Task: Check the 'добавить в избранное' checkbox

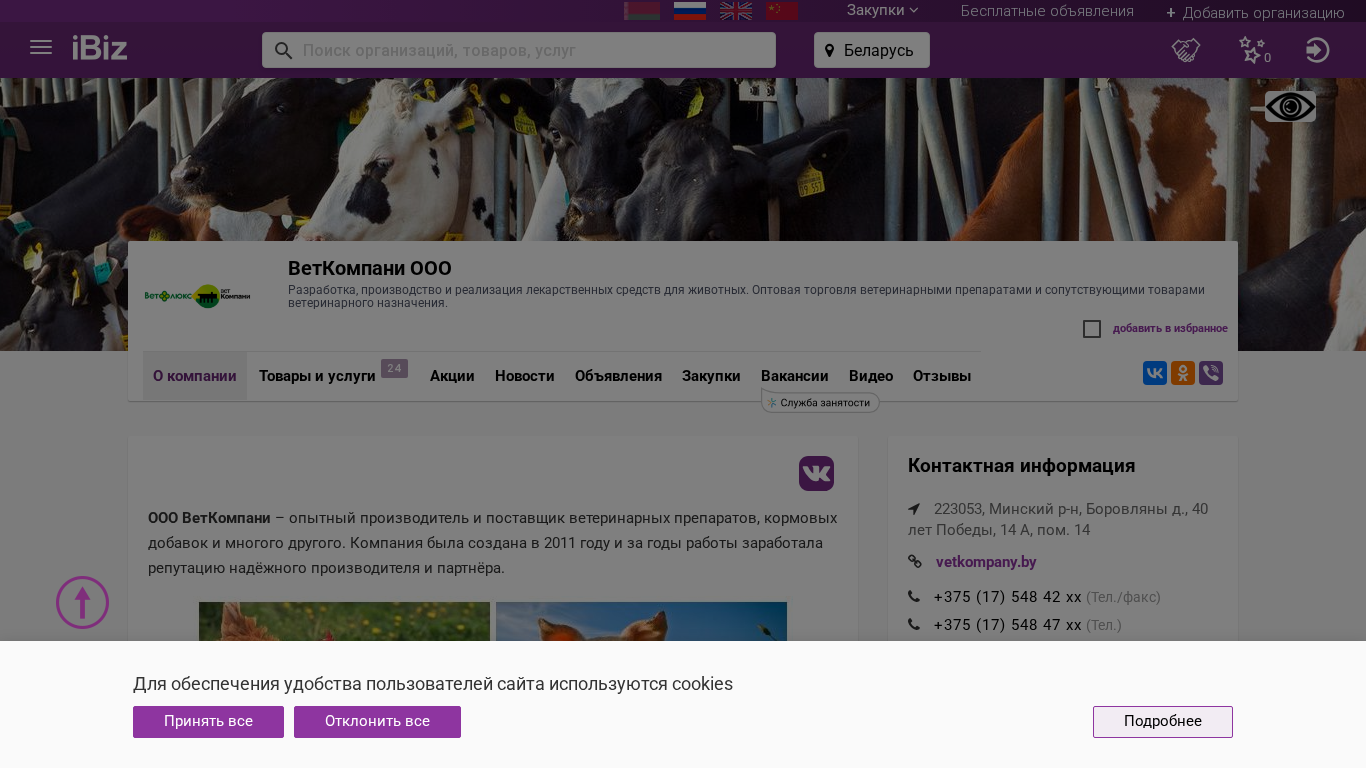Action: tap(1092, 329)
